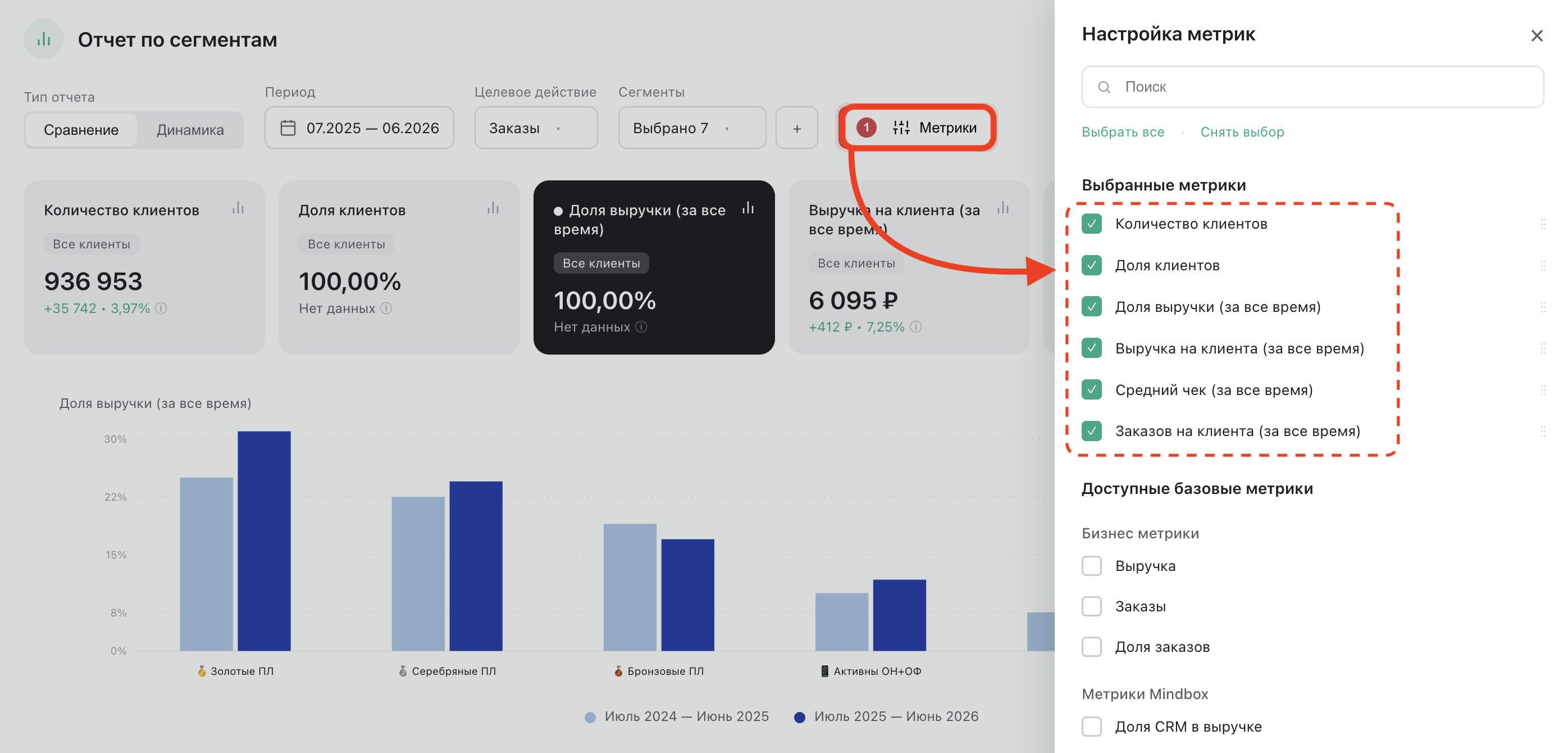Switch to the Динамика report type
The image size is (1568, 753).
point(190,130)
